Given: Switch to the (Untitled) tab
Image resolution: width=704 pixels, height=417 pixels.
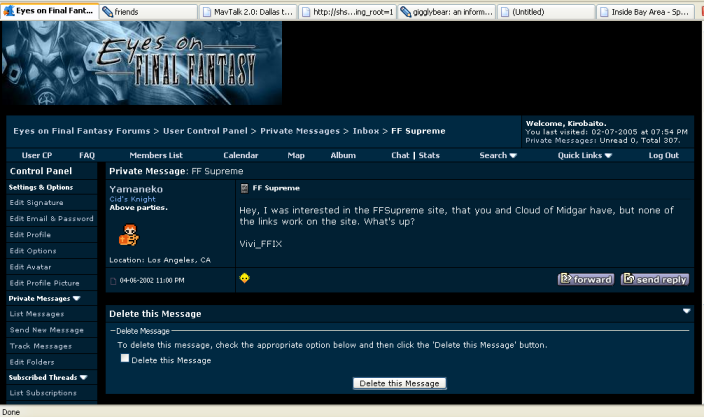Looking at the screenshot, I should [547, 12].
